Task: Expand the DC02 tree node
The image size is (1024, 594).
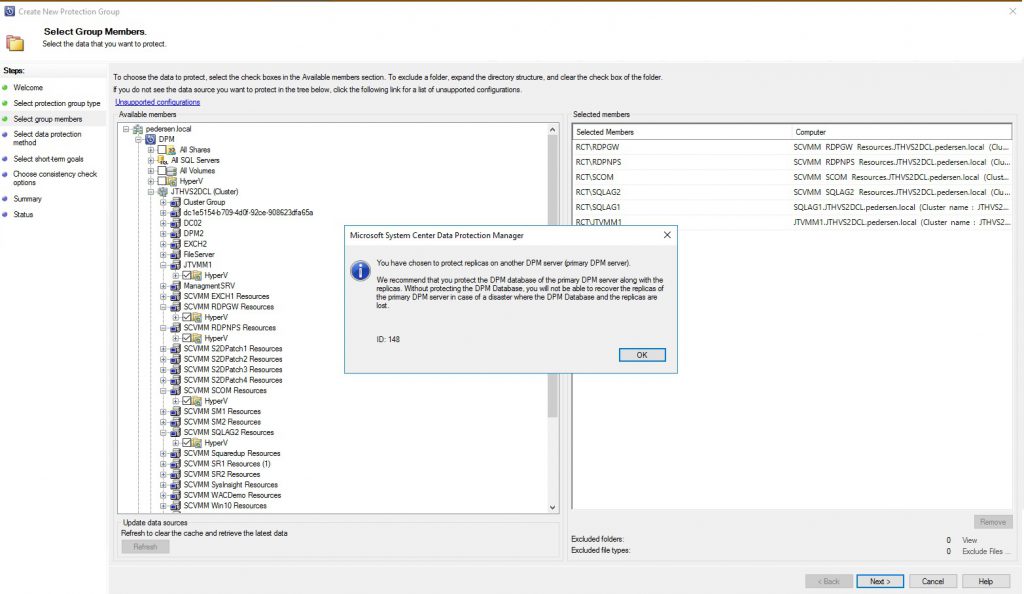Action: (163, 223)
